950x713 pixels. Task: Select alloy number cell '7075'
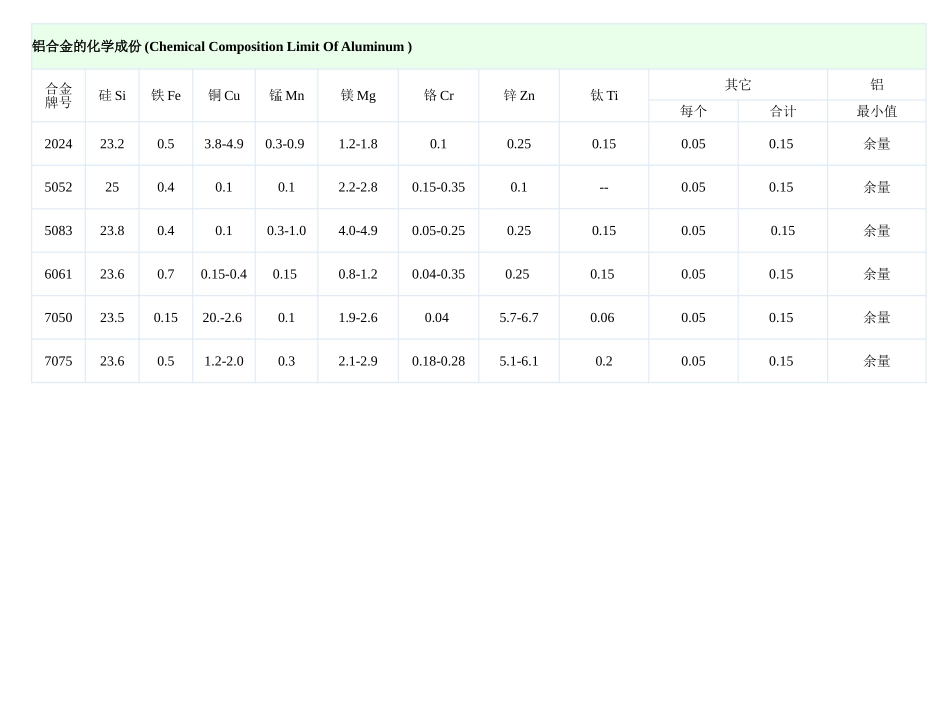coord(58,362)
